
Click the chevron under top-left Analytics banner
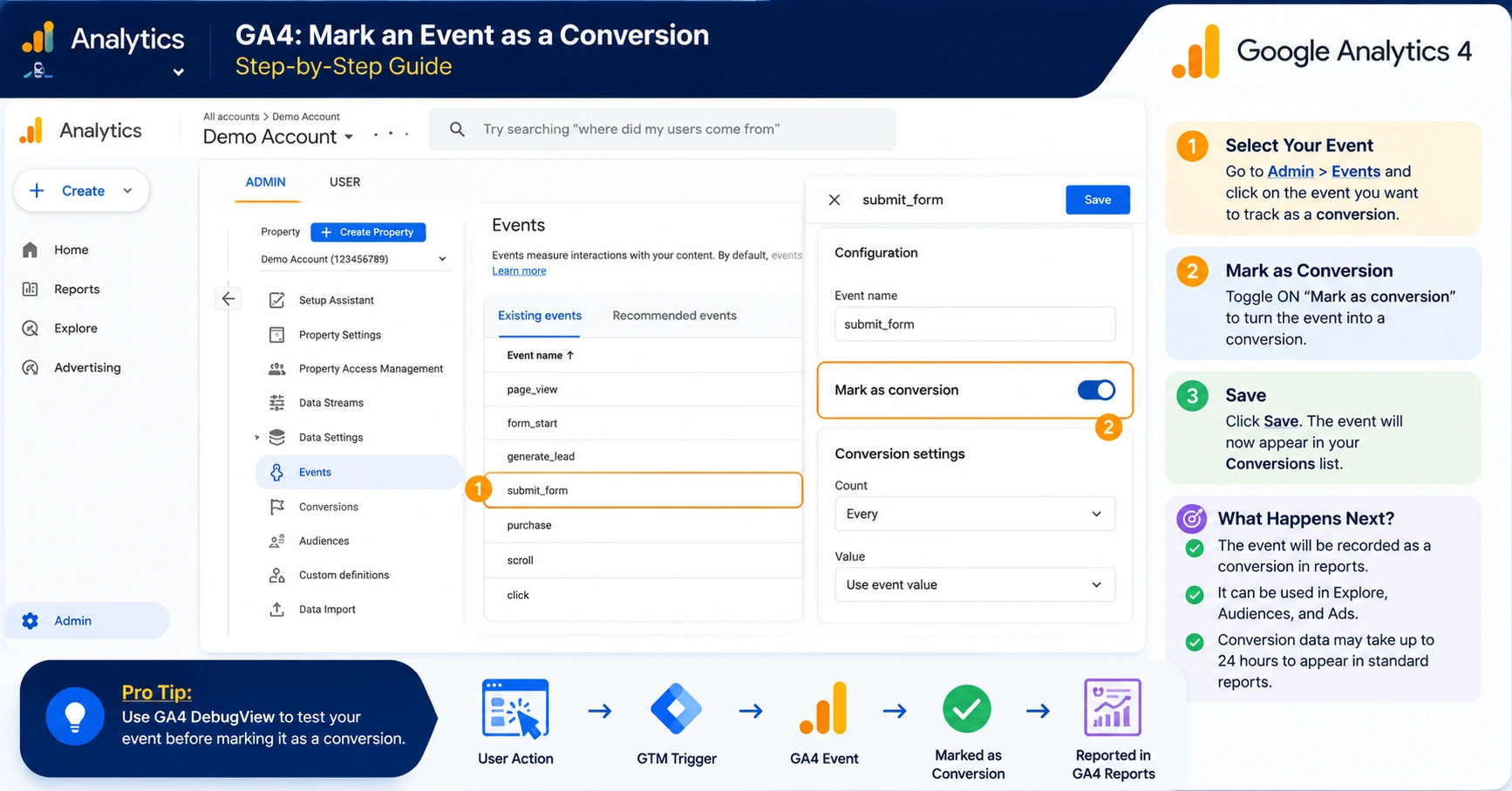pos(178,72)
